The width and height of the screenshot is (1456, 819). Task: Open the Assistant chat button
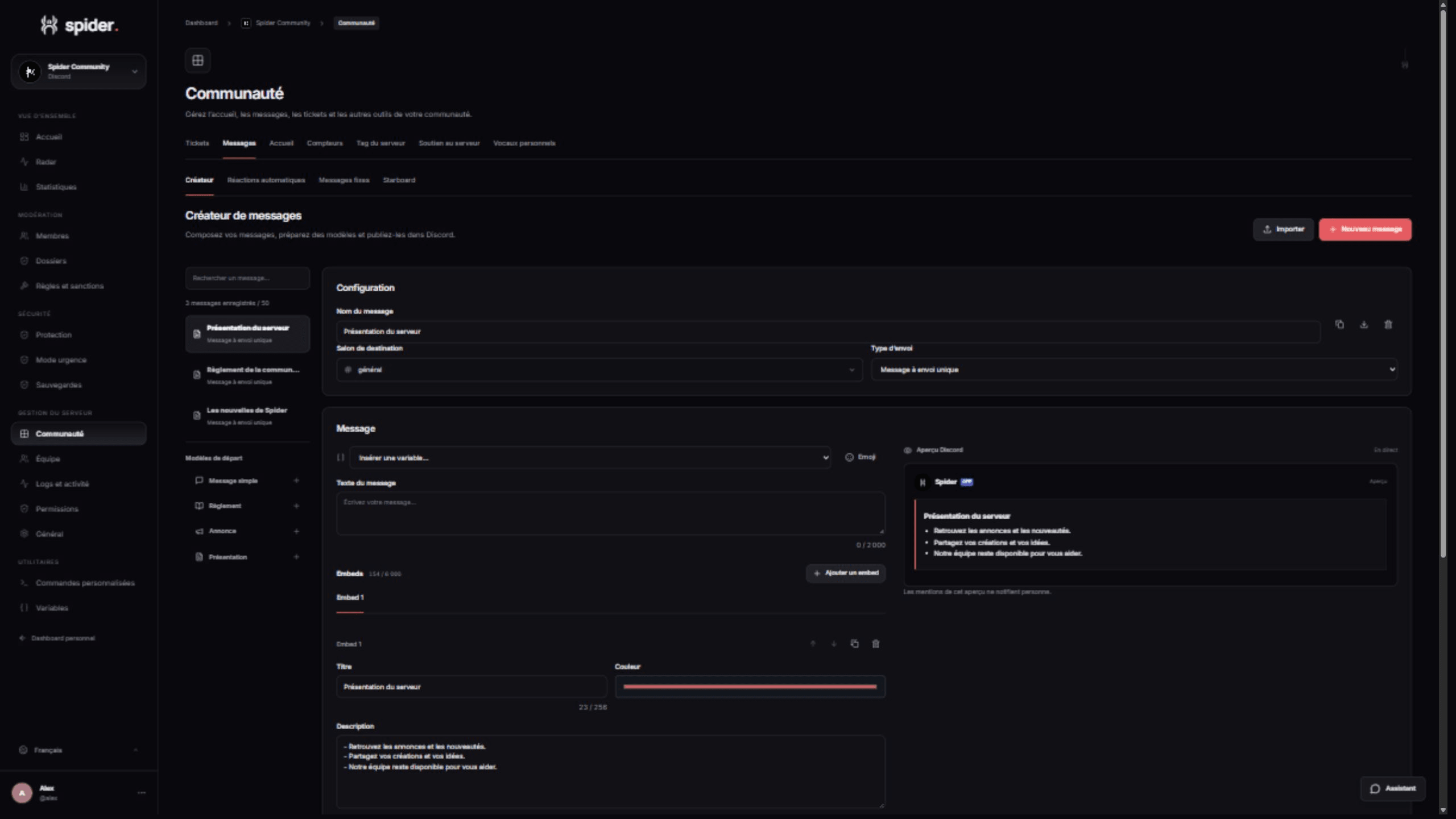click(1392, 788)
